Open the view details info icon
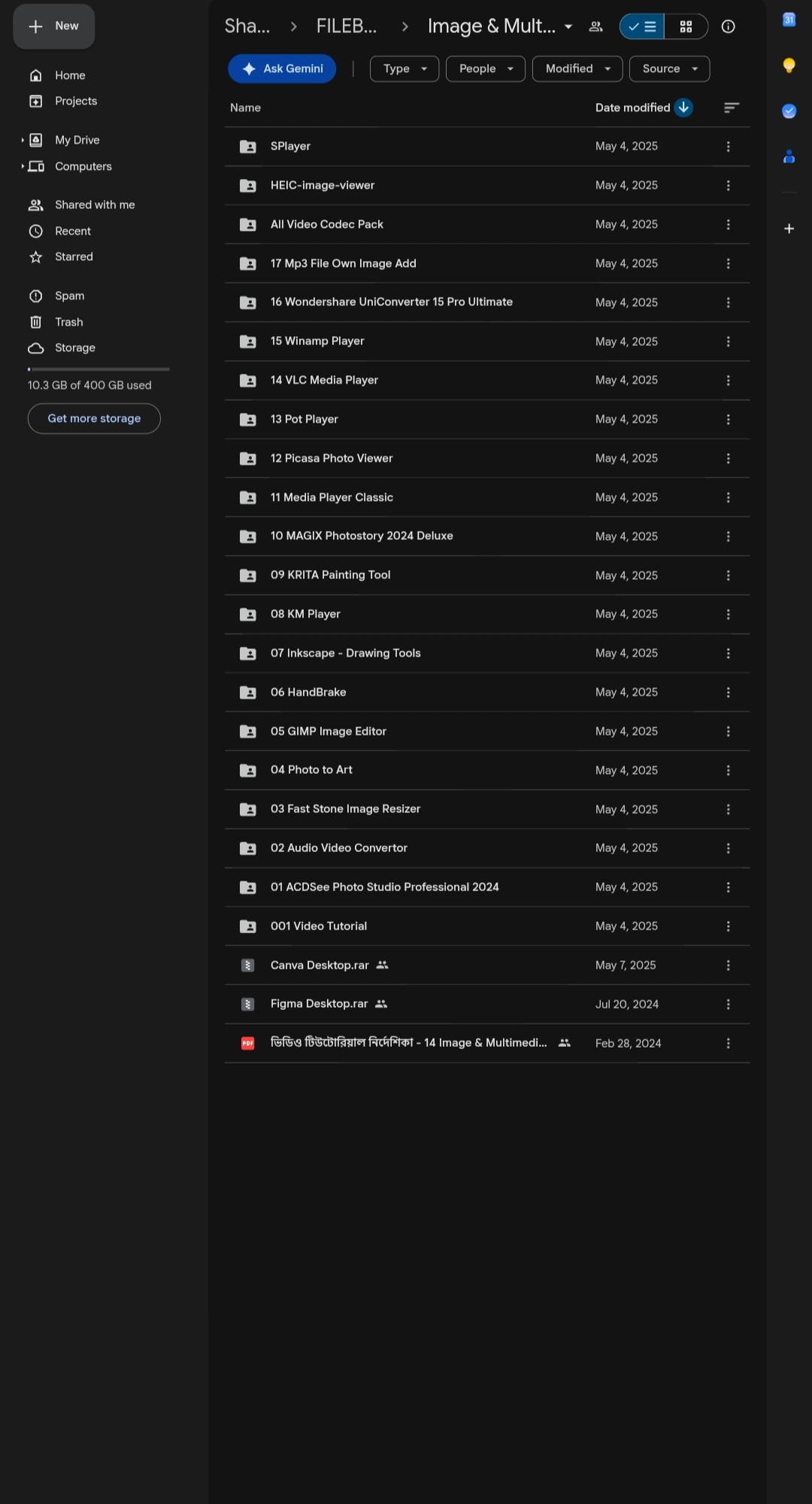The width and height of the screenshot is (812, 1504). [728, 26]
